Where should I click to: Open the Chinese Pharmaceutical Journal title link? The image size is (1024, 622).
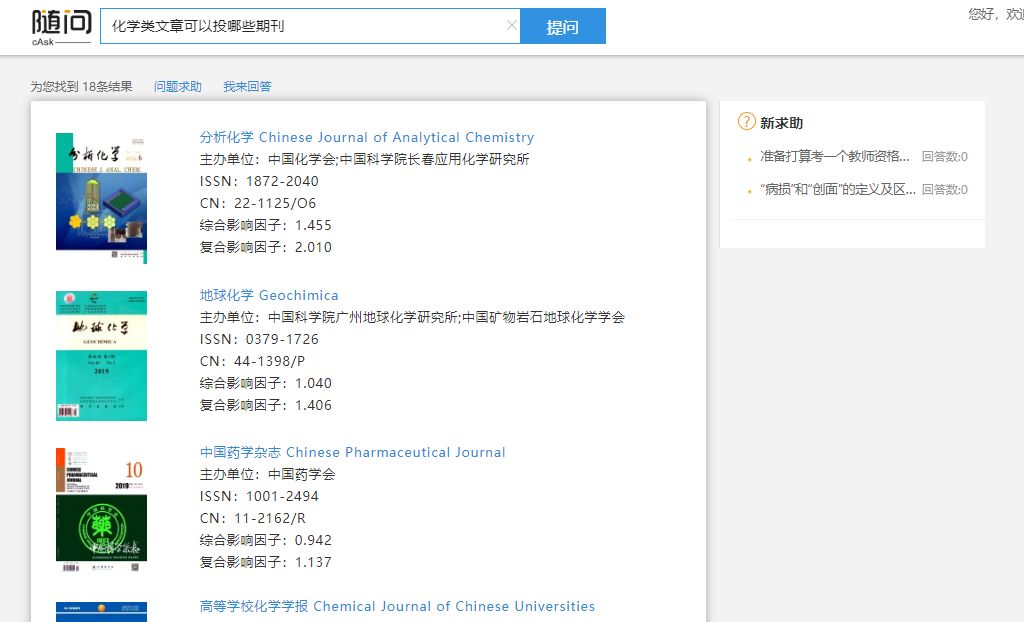[x=352, y=453]
